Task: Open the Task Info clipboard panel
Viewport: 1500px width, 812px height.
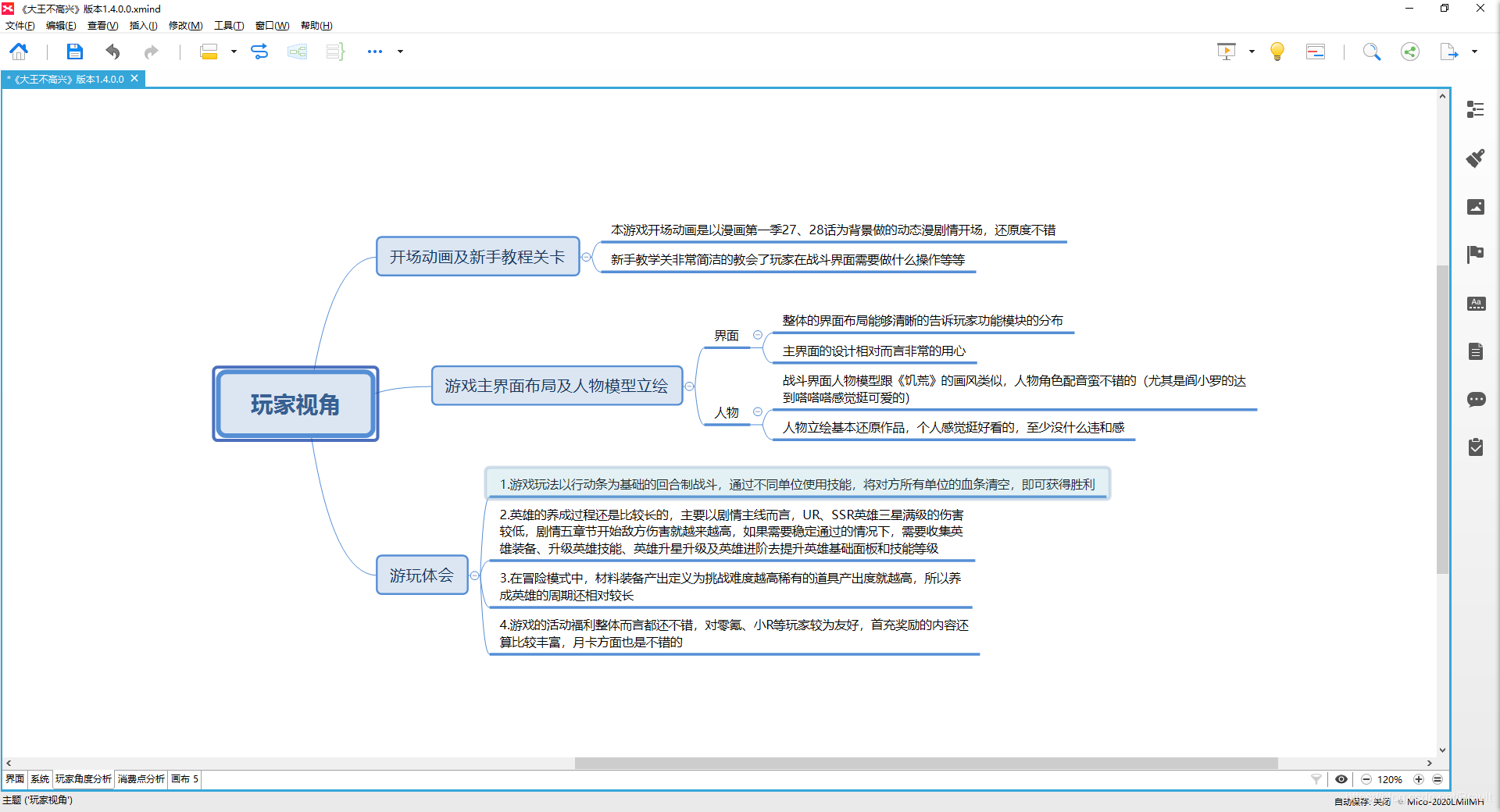Action: click(x=1476, y=447)
